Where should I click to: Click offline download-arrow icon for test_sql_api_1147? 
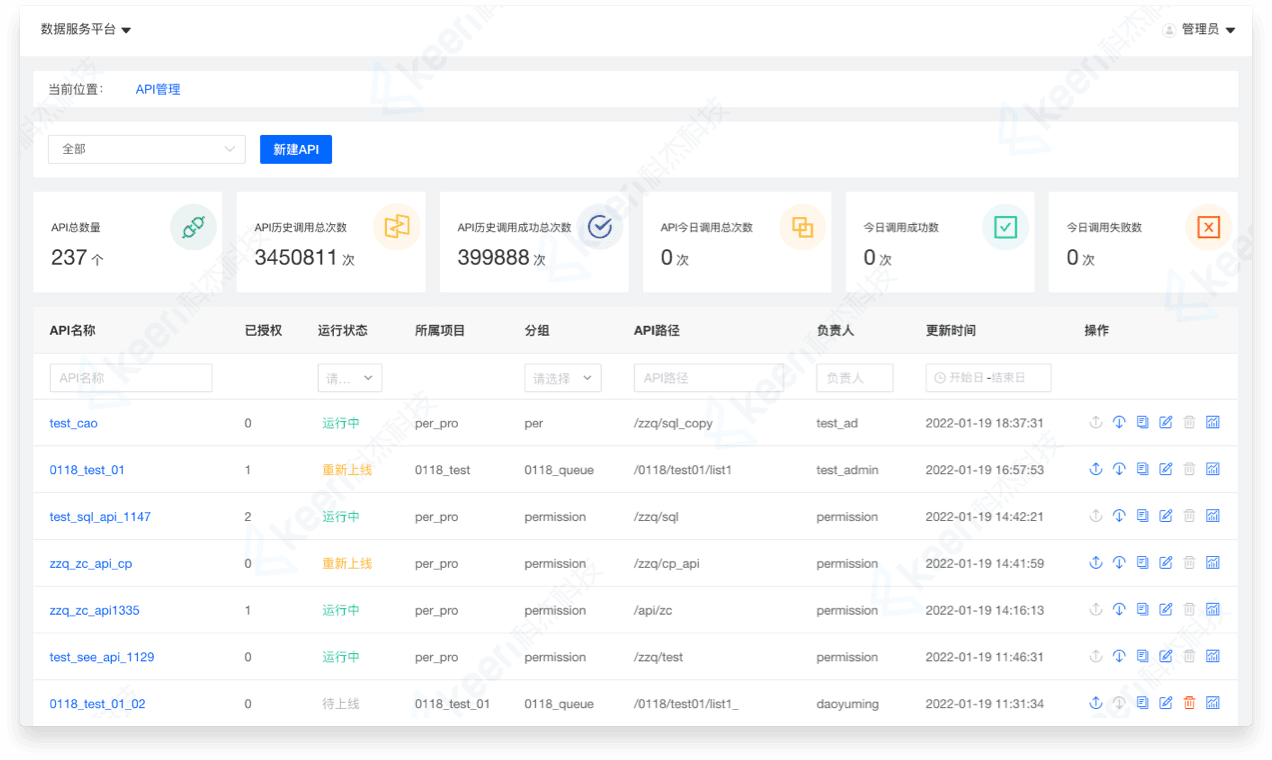(1119, 516)
